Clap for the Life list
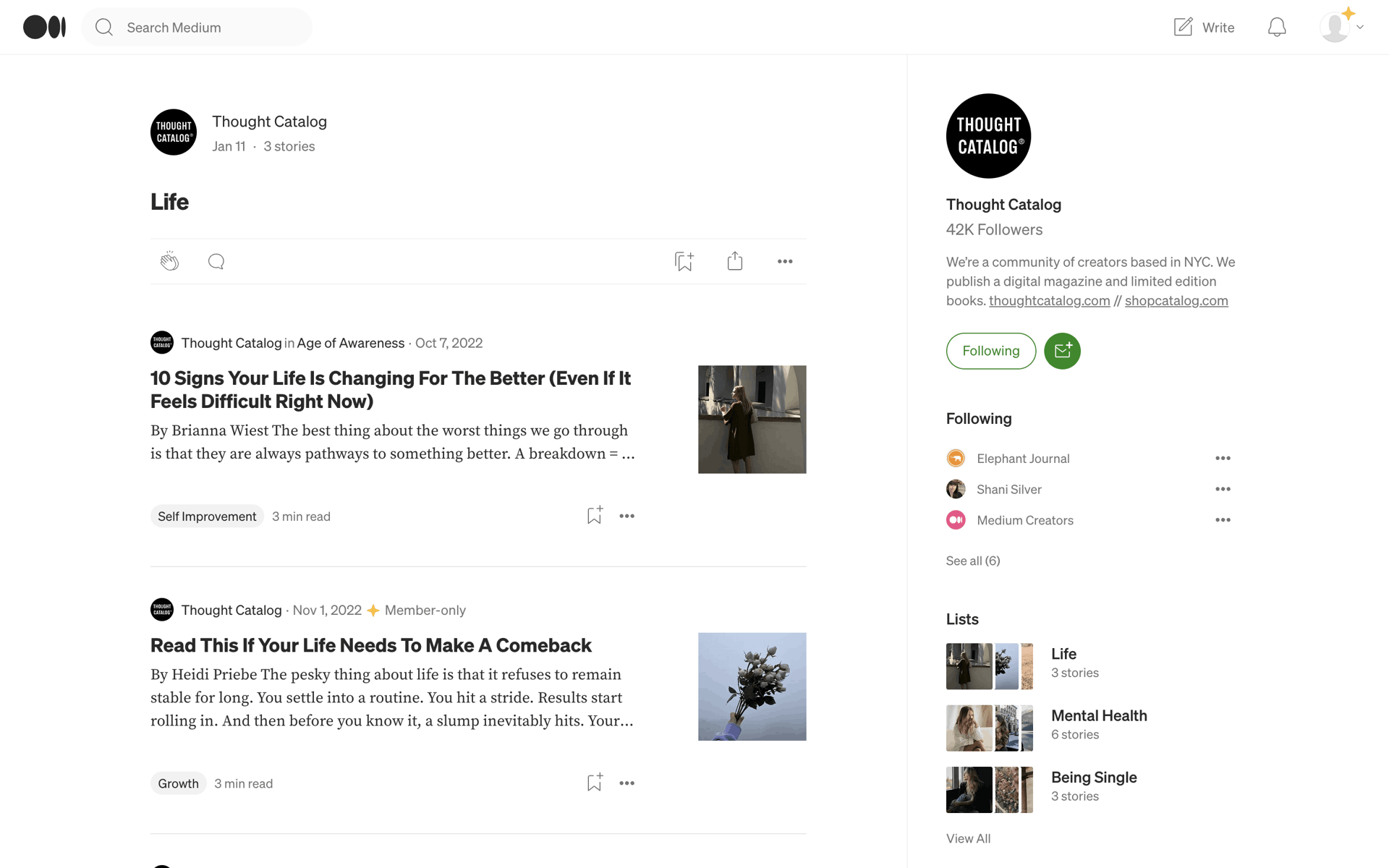The width and height of the screenshot is (1389, 868). pos(169,261)
